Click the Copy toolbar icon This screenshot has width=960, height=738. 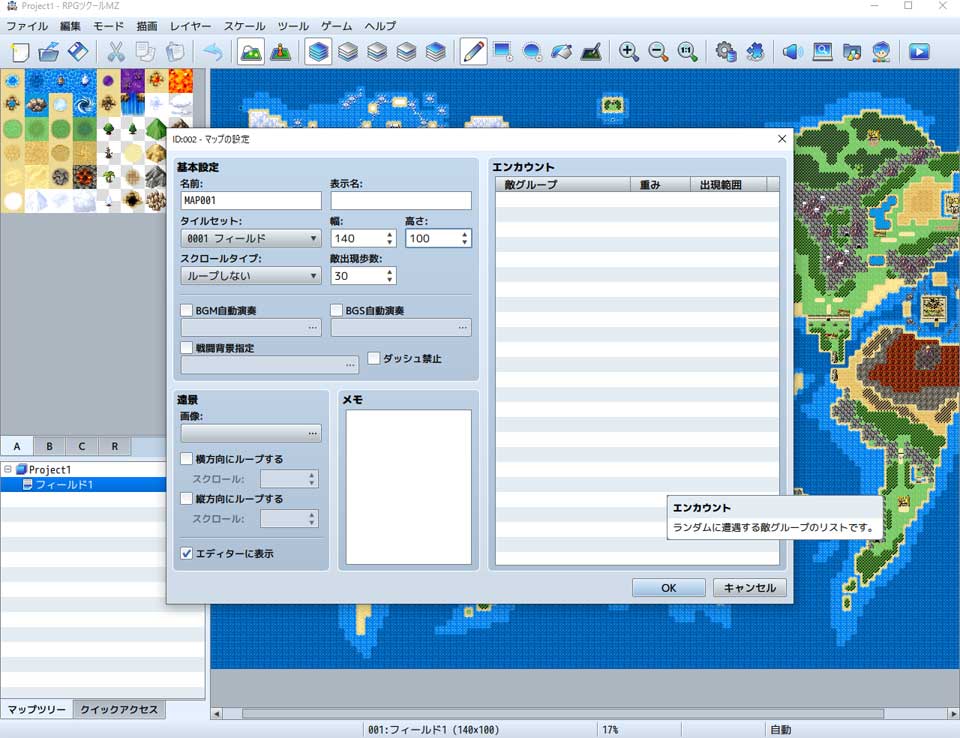145,52
